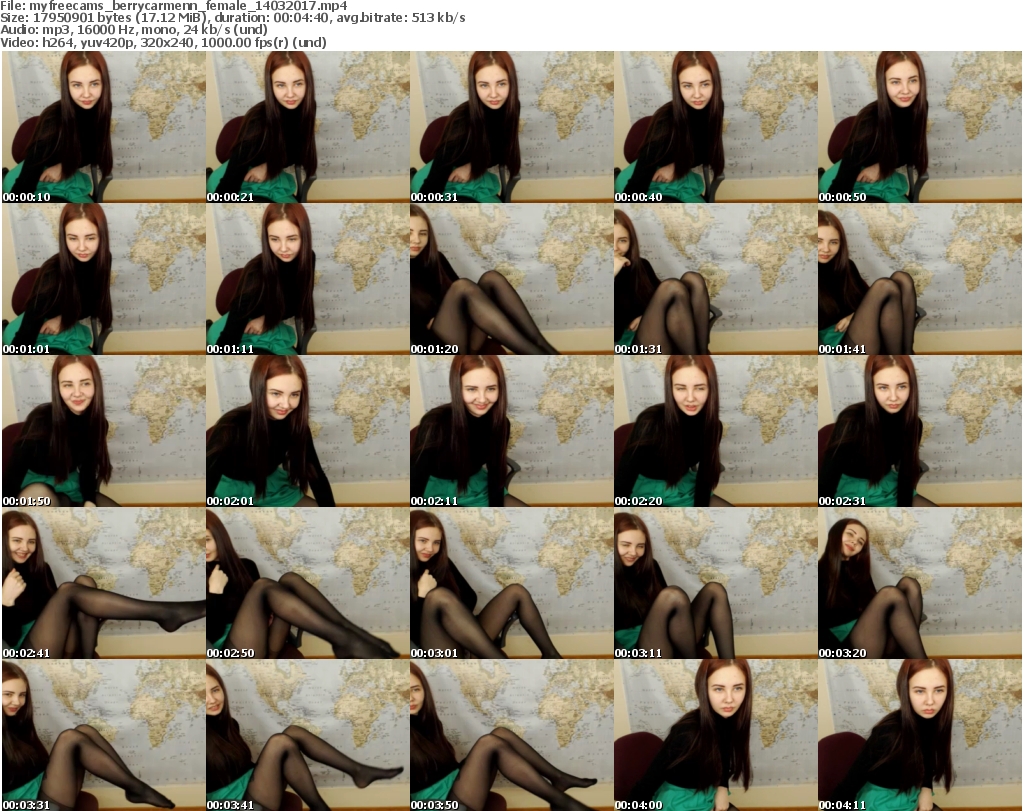The height and width of the screenshot is (811, 1024).
Task: Select the thumbnail stamped 00:03:50
Action: click(512, 735)
